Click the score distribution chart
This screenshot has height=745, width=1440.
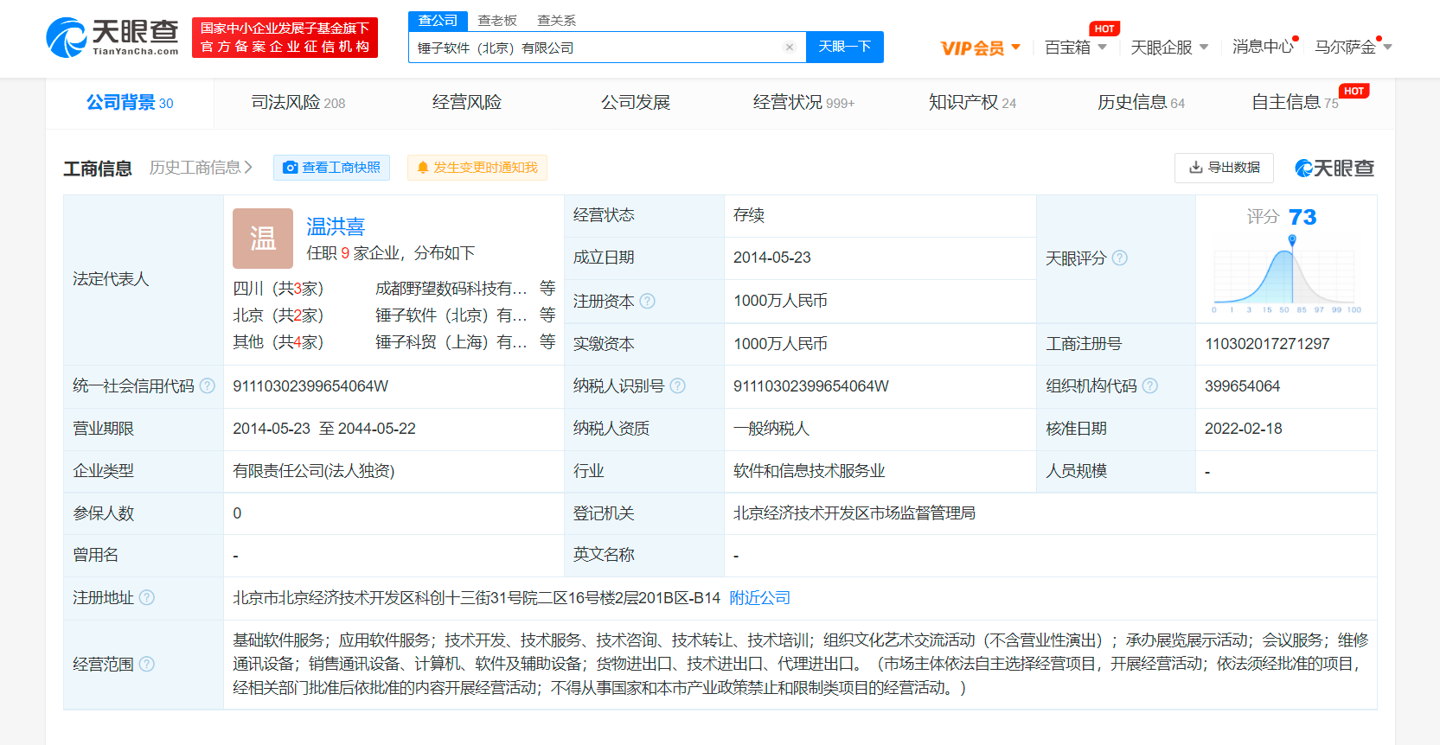click(x=1286, y=273)
